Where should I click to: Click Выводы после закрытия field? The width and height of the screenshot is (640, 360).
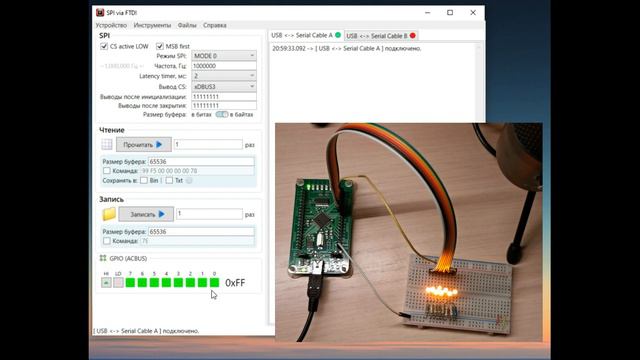click(224, 106)
